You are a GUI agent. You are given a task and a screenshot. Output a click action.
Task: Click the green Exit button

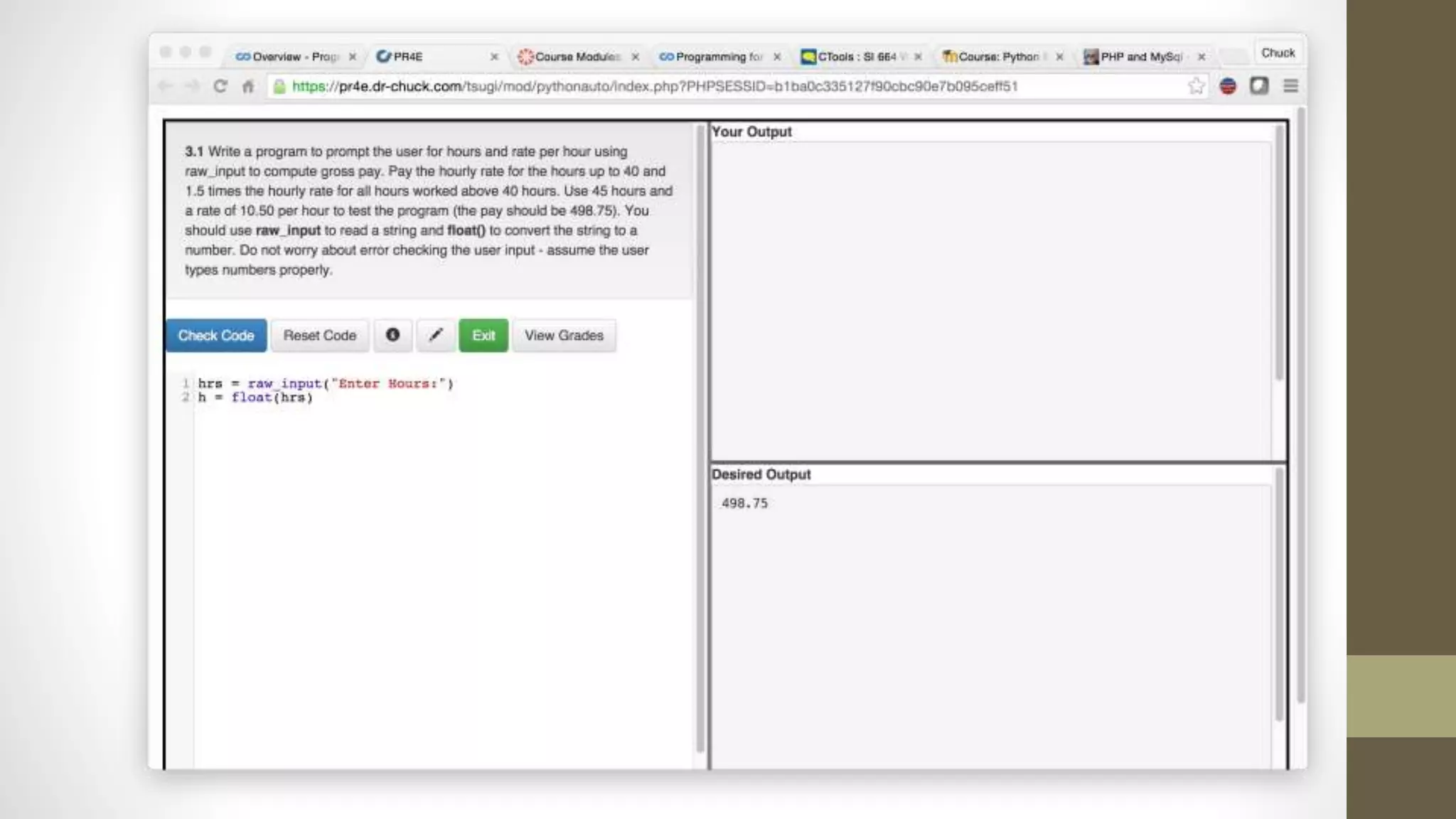[483, 335]
